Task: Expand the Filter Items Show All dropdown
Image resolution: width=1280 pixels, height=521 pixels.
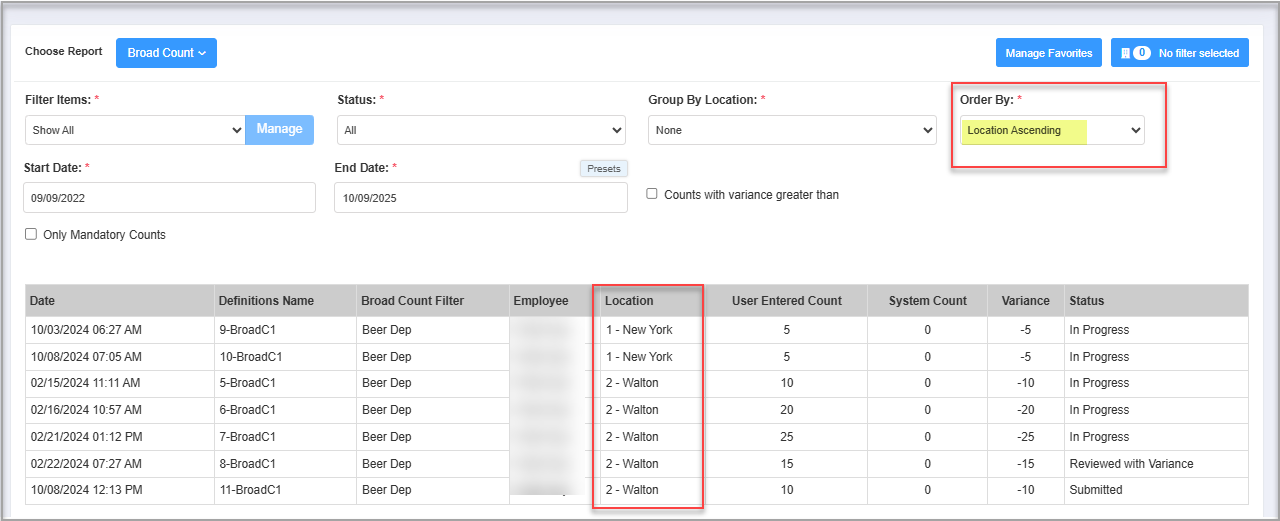Action: pos(134,130)
